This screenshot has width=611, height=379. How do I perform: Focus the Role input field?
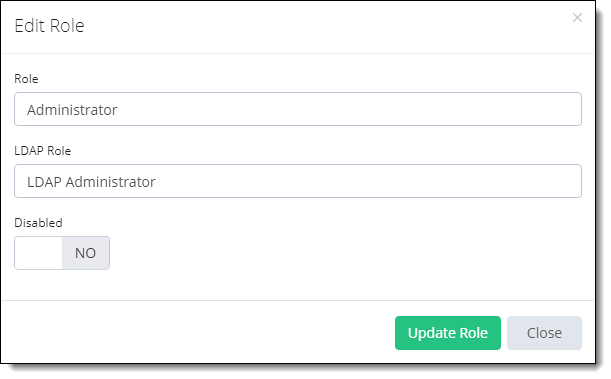click(298, 109)
